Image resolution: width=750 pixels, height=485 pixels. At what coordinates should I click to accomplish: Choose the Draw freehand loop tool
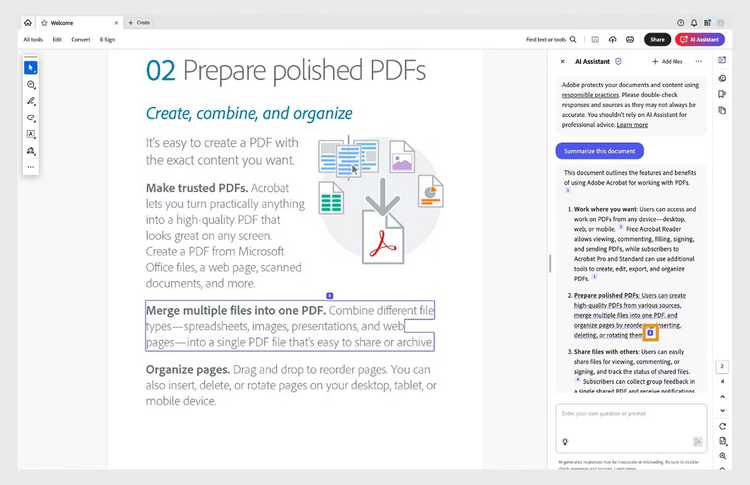[31, 118]
